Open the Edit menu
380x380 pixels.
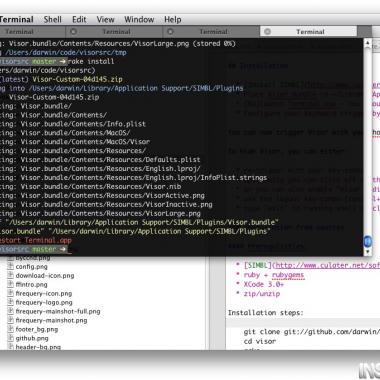tap(79, 20)
